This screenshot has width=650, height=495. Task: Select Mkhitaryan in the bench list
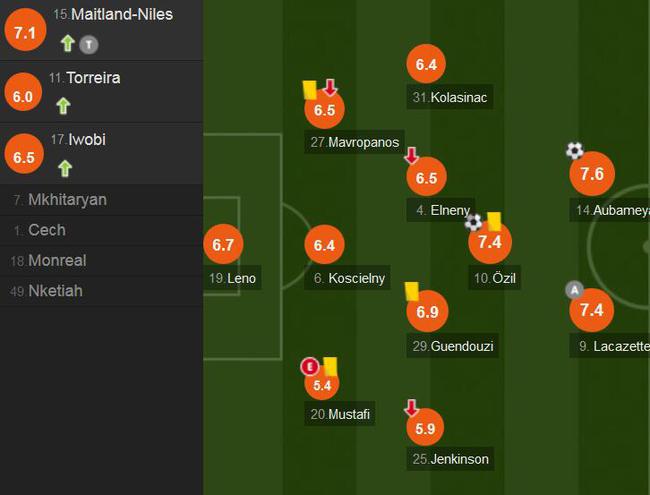(101, 200)
